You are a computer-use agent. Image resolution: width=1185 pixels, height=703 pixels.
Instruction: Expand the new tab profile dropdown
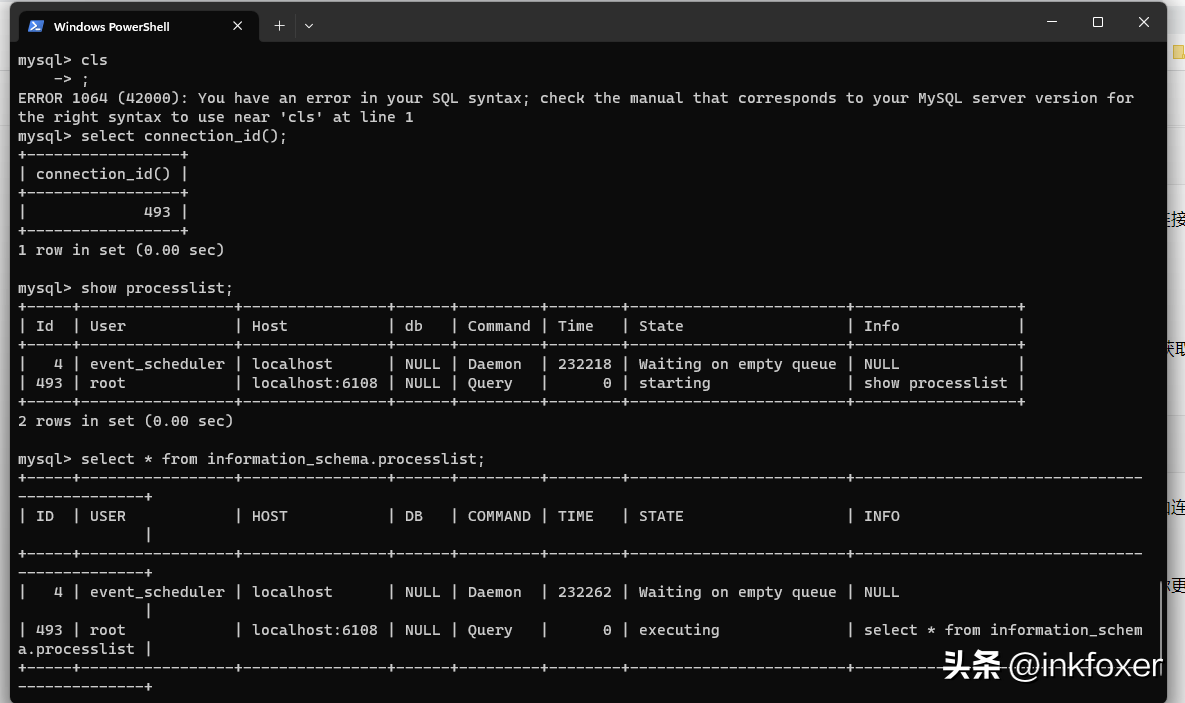point(309,26)
